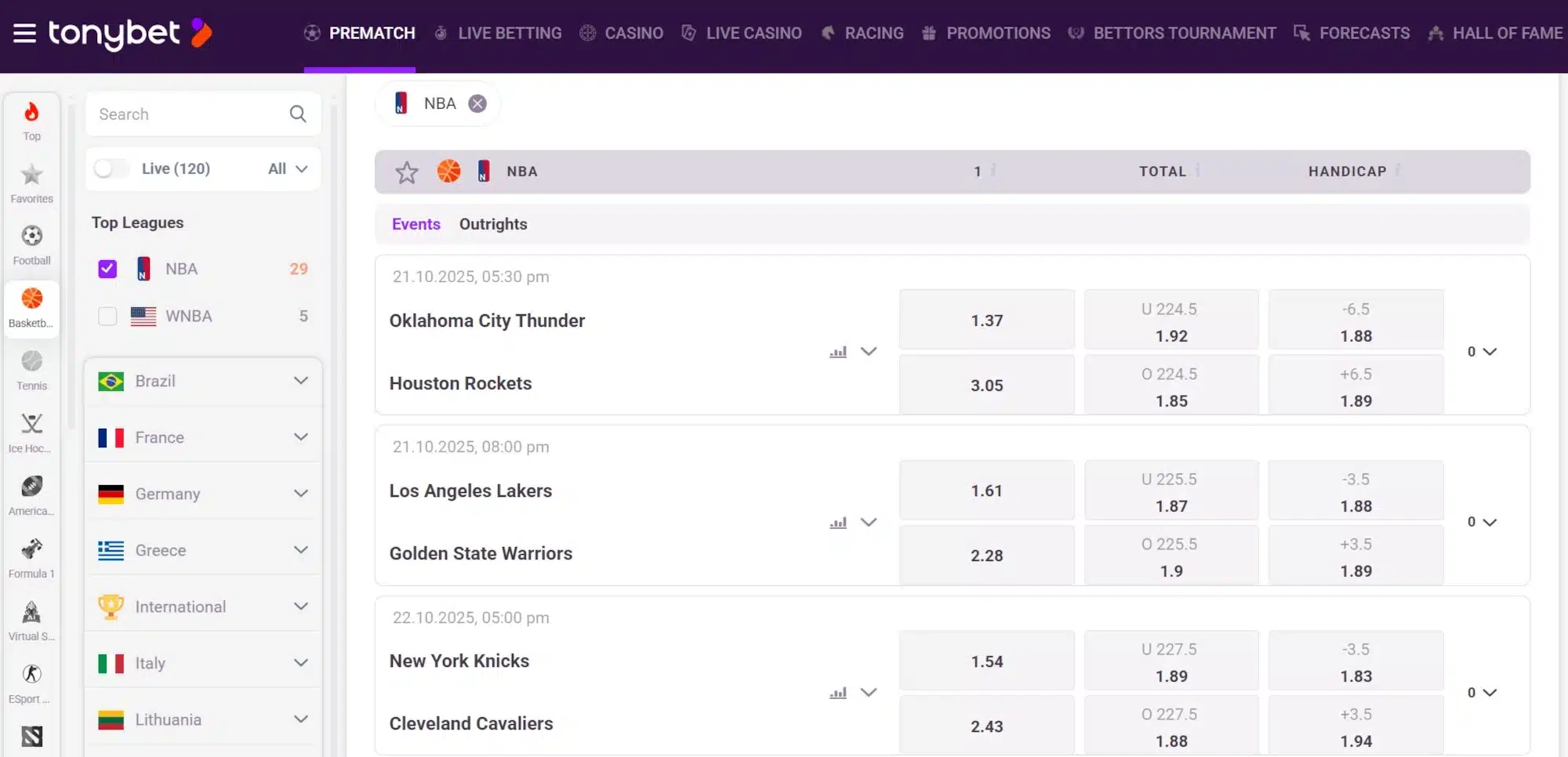The image size is (1568, 757).
Task: Click the search magnifier icon
Action: pyautogui.click(x=298, y=114)
